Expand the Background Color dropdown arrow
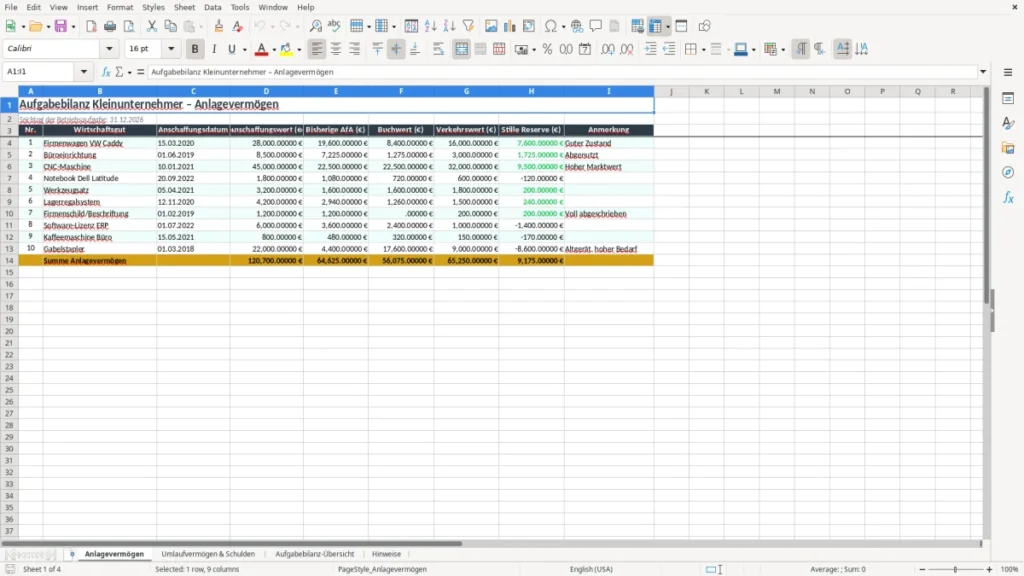Image resolution: width=1024 pixels, height=576 pixels. pos(754,50)
